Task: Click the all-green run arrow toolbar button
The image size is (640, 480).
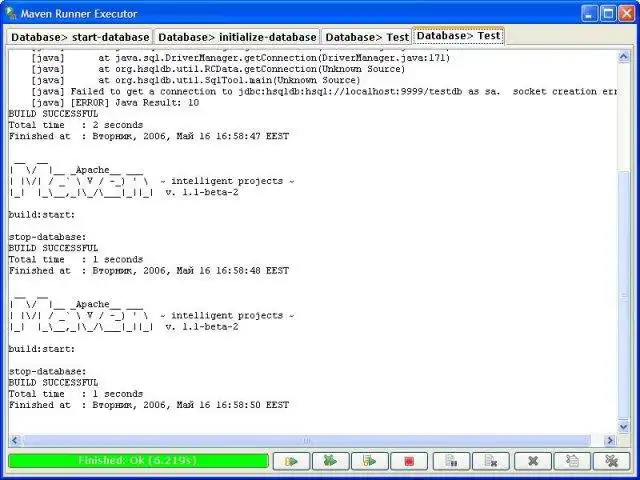Action: pos(331,461)
